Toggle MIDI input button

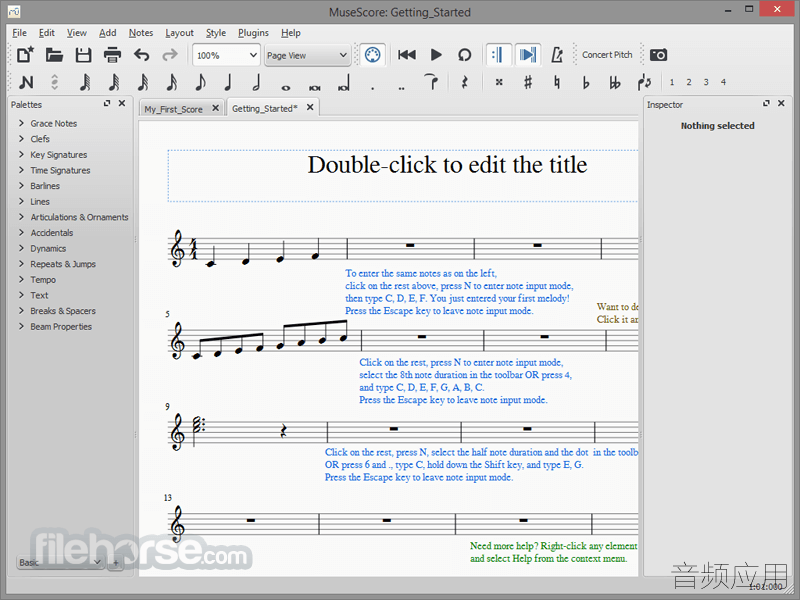pyautogui.click(x=372, y=55)
